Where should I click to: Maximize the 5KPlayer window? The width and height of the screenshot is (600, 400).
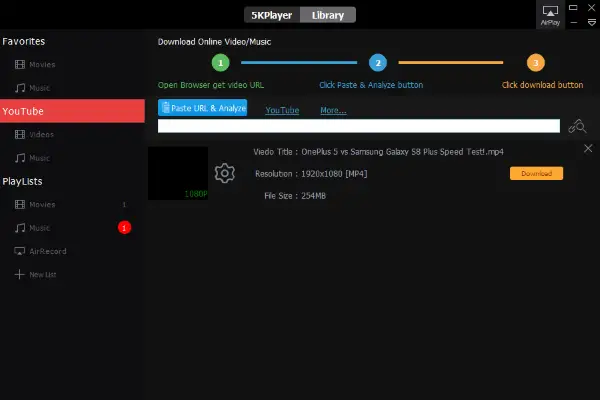[573, 8]
